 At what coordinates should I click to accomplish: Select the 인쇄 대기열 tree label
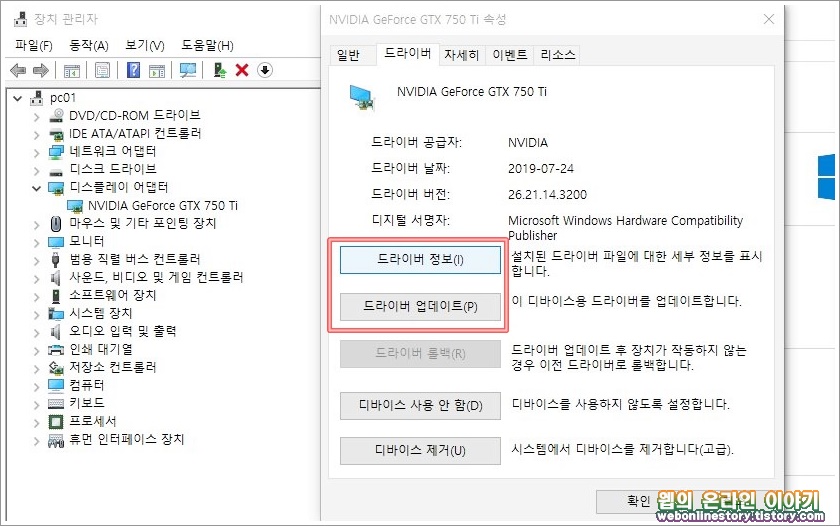click(x=101, y=350)
